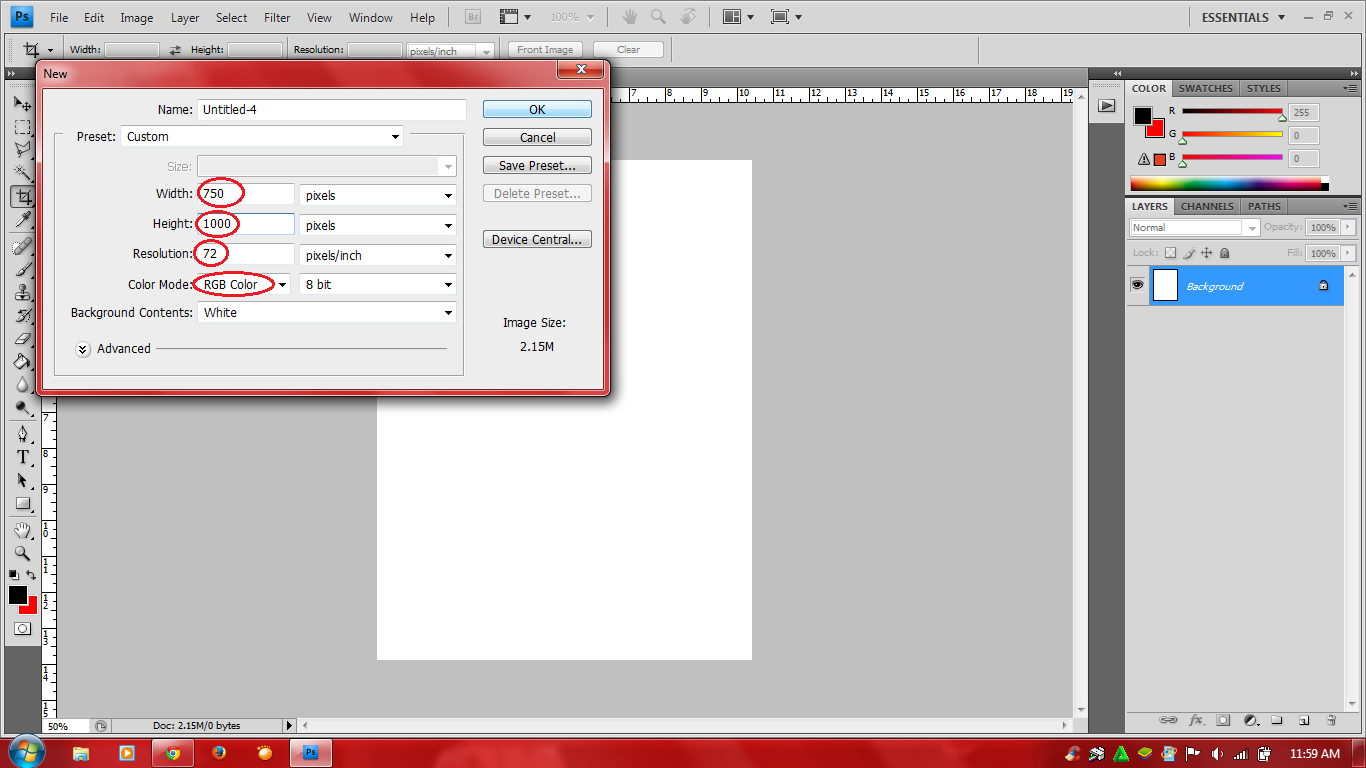Select the Healing Brush tool
This screenshot has height=768, width=1366.
coord(22,246)
